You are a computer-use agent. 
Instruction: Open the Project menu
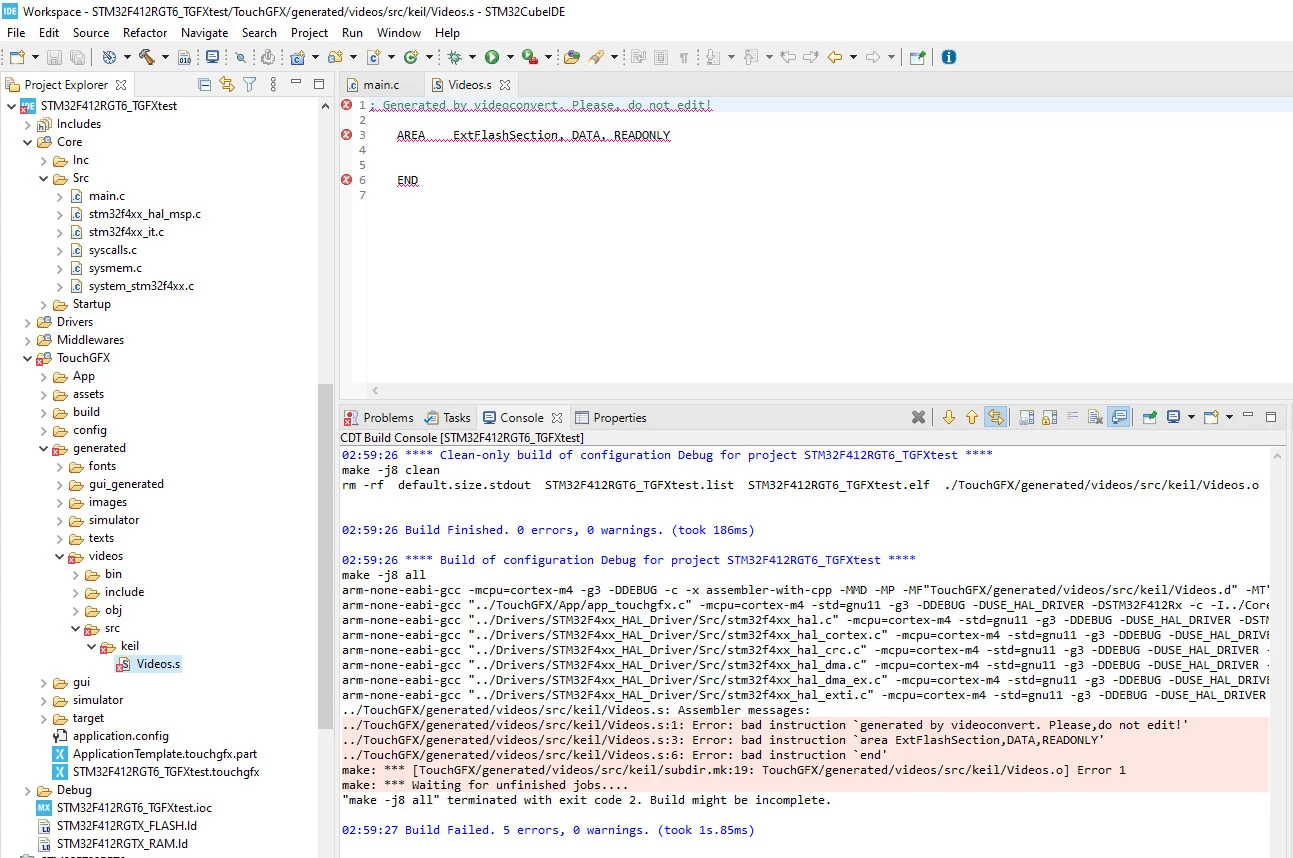point(309,33)
